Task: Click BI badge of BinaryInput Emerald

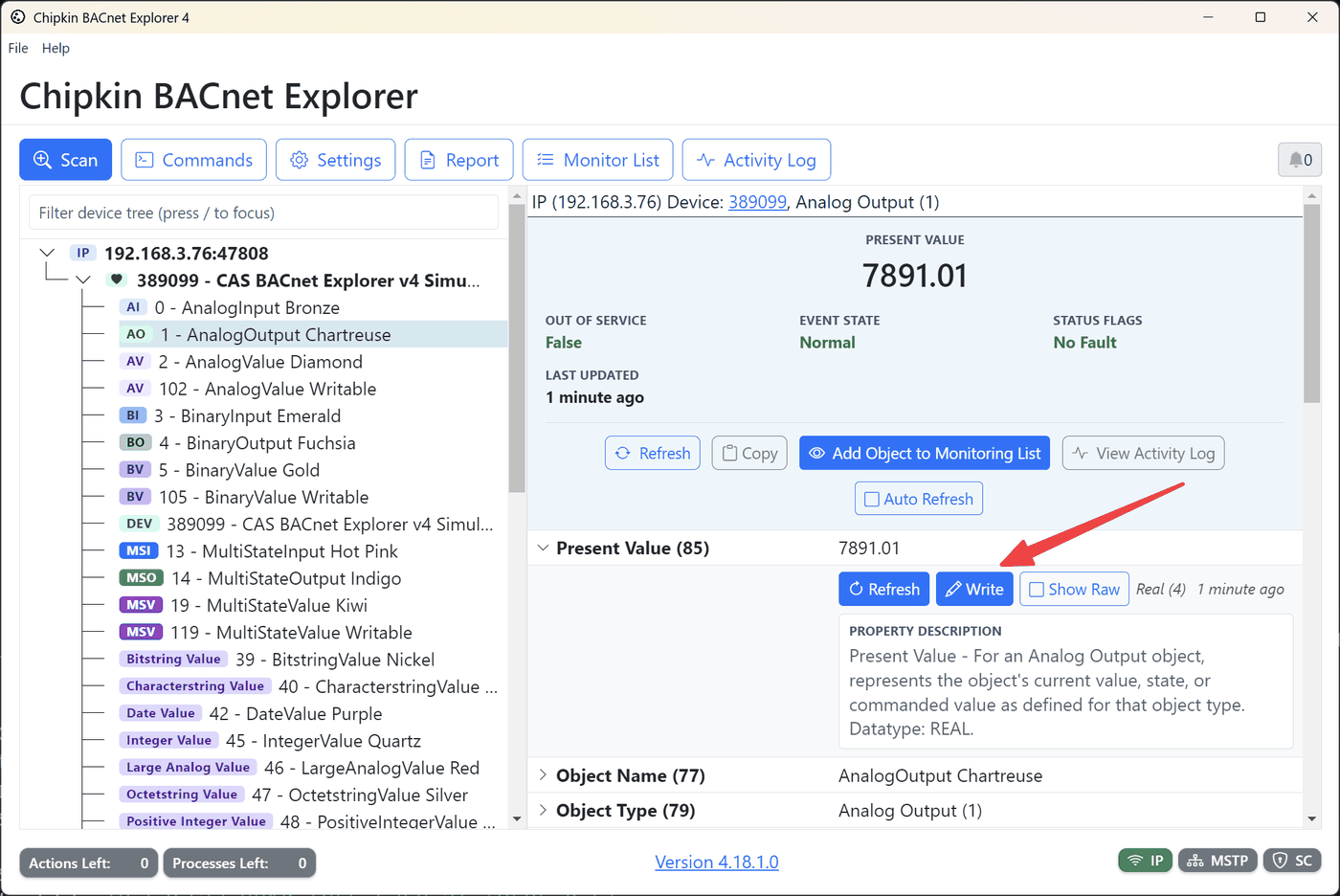Action: [133, 415]
